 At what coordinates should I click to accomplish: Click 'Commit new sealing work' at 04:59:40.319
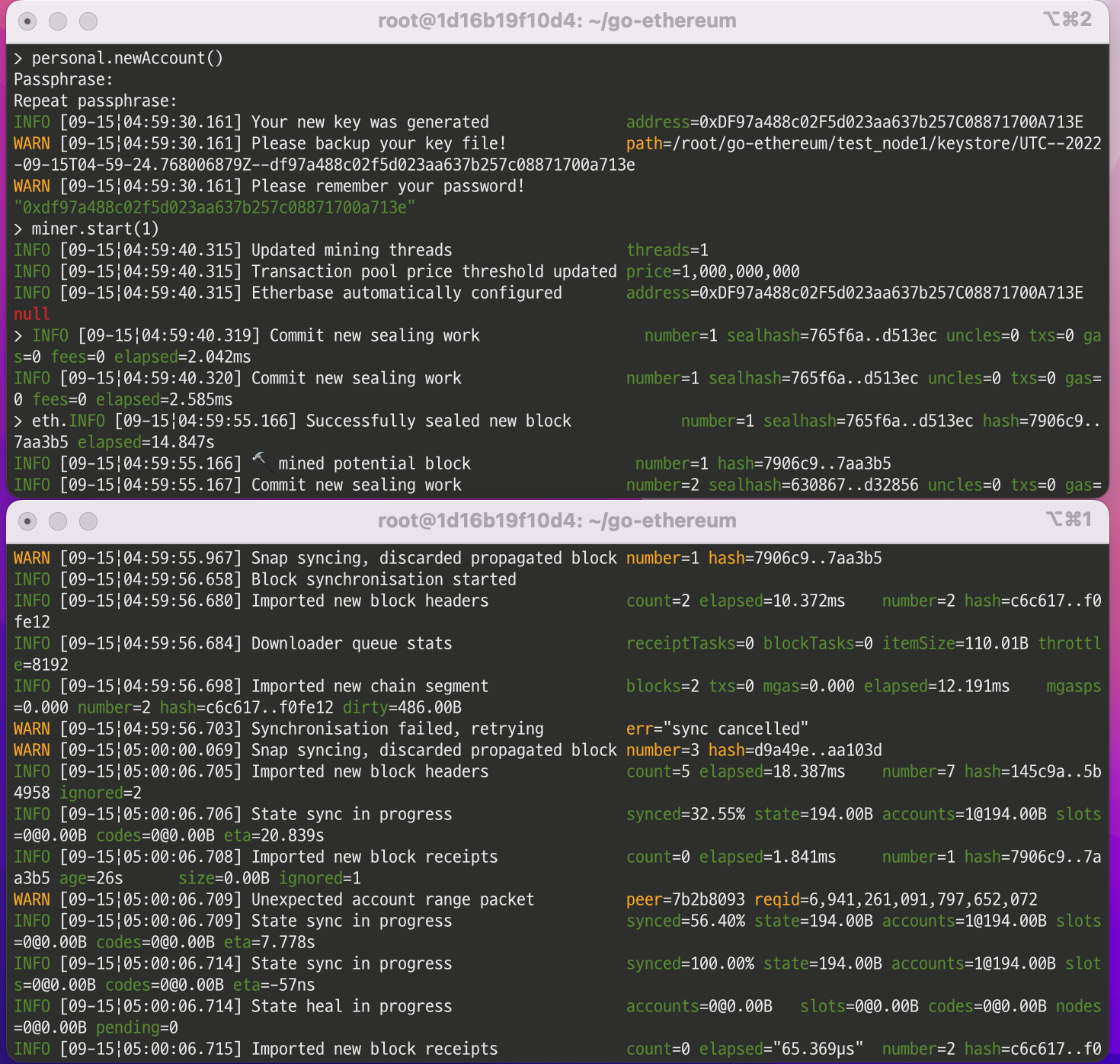click(x=375, y=335)
